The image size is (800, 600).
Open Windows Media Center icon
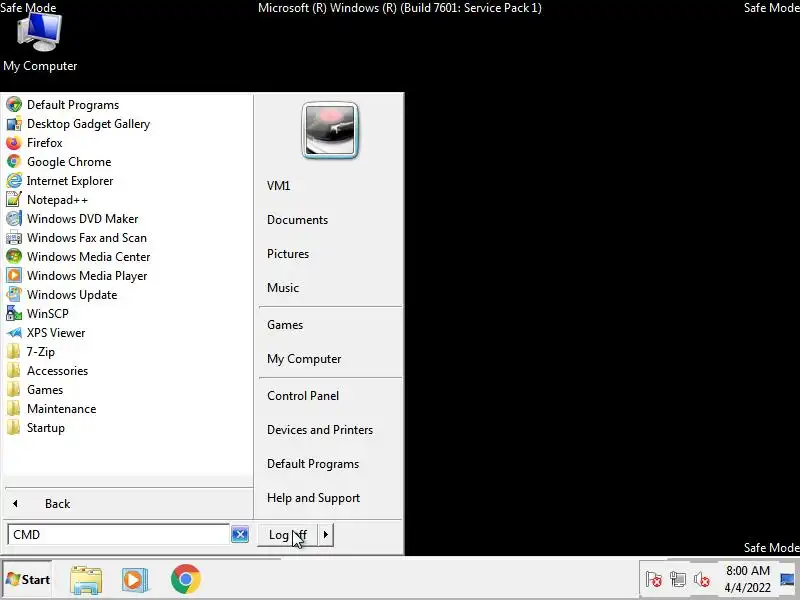[14, 257]
